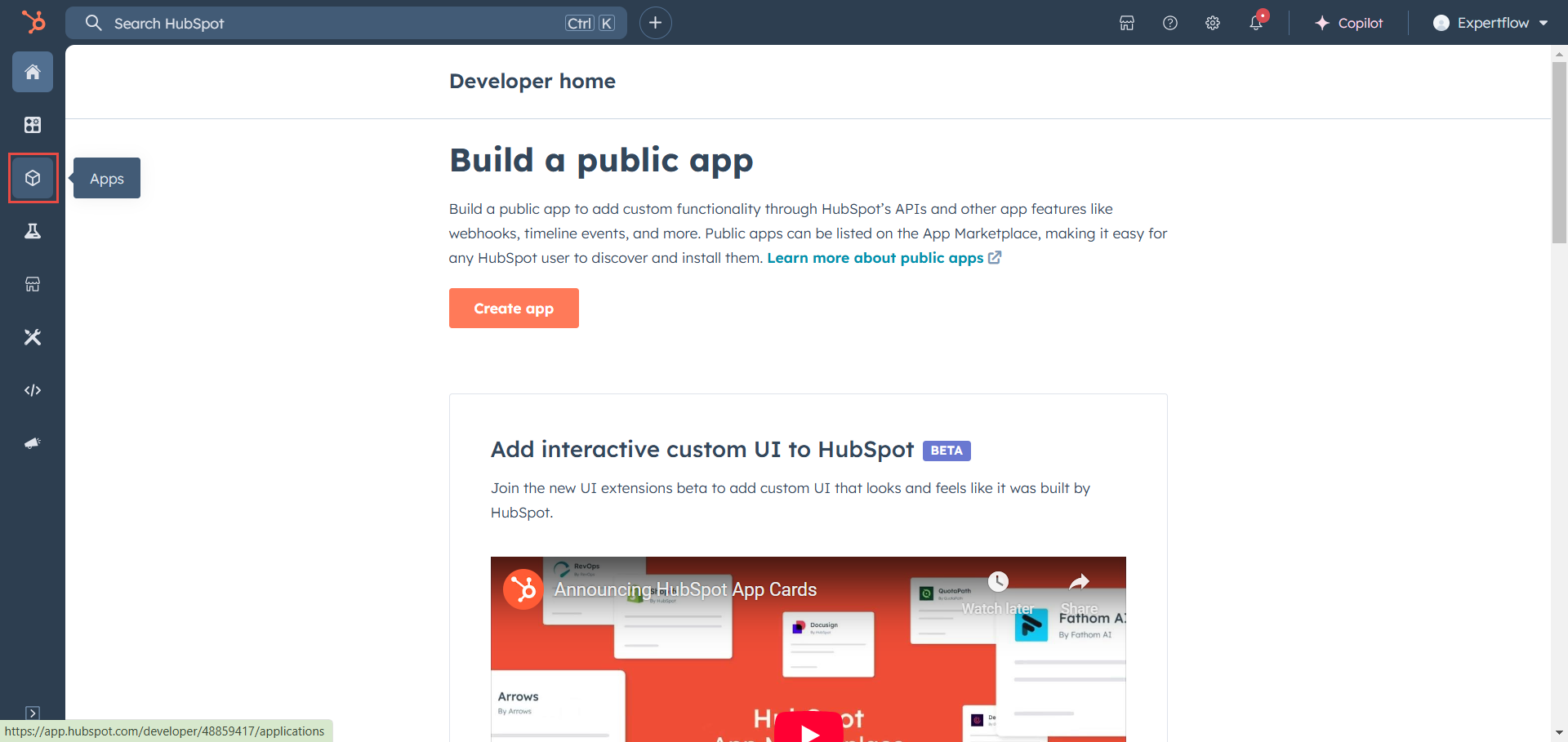Open the Home icon in sidebar
1568x742 pixels.
pos(33,72)
